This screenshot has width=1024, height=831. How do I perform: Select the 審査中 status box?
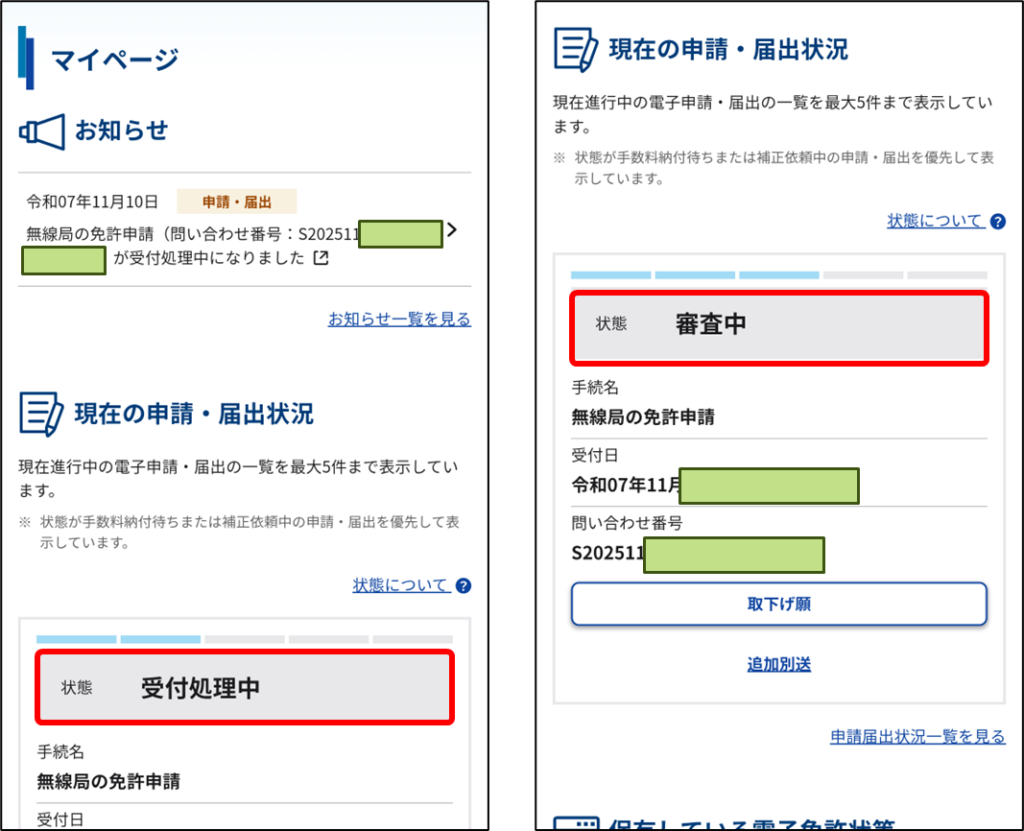[778, 325]
